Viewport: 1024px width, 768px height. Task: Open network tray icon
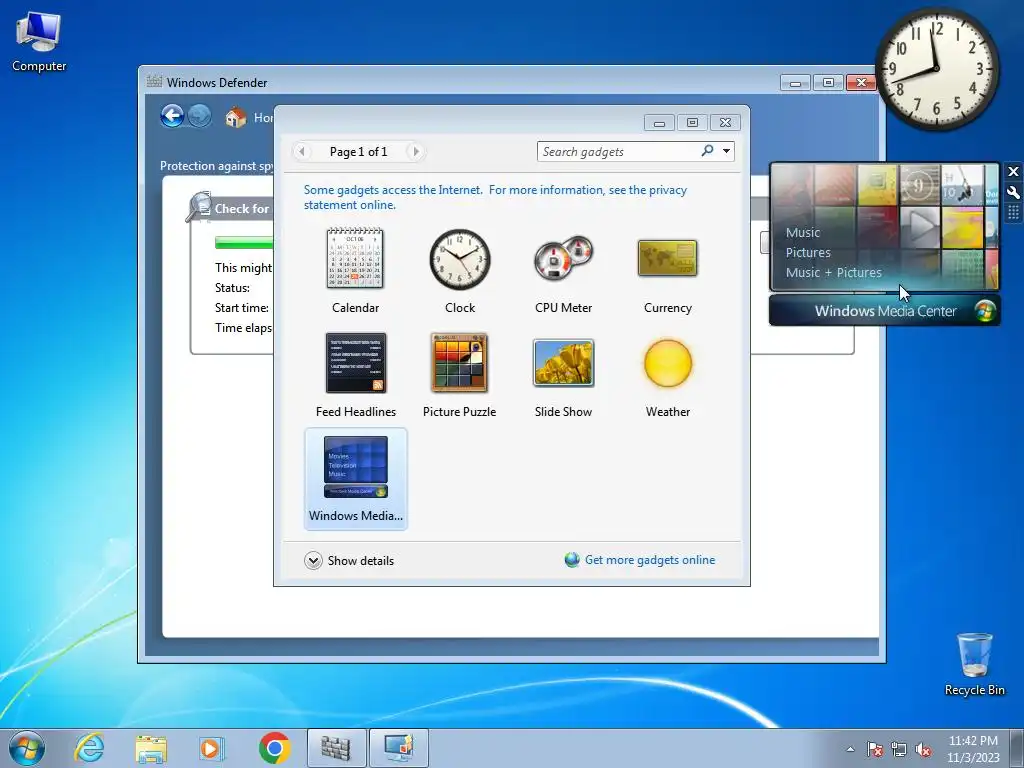(x=899, y=749)
